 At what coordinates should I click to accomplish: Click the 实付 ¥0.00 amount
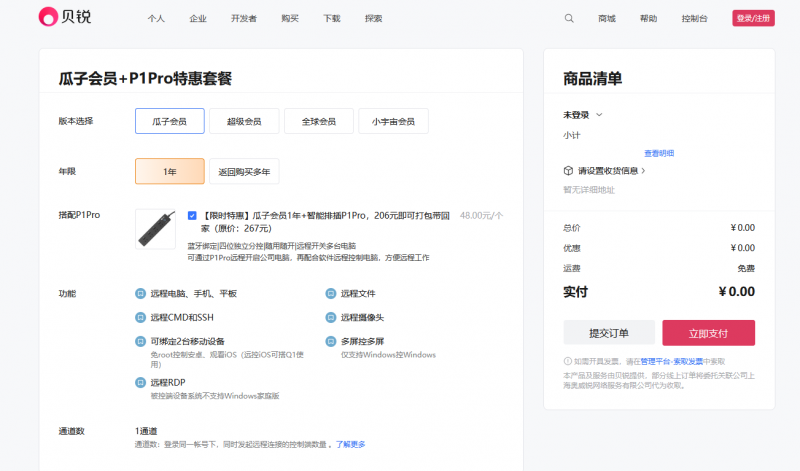[x=737, y=291]
